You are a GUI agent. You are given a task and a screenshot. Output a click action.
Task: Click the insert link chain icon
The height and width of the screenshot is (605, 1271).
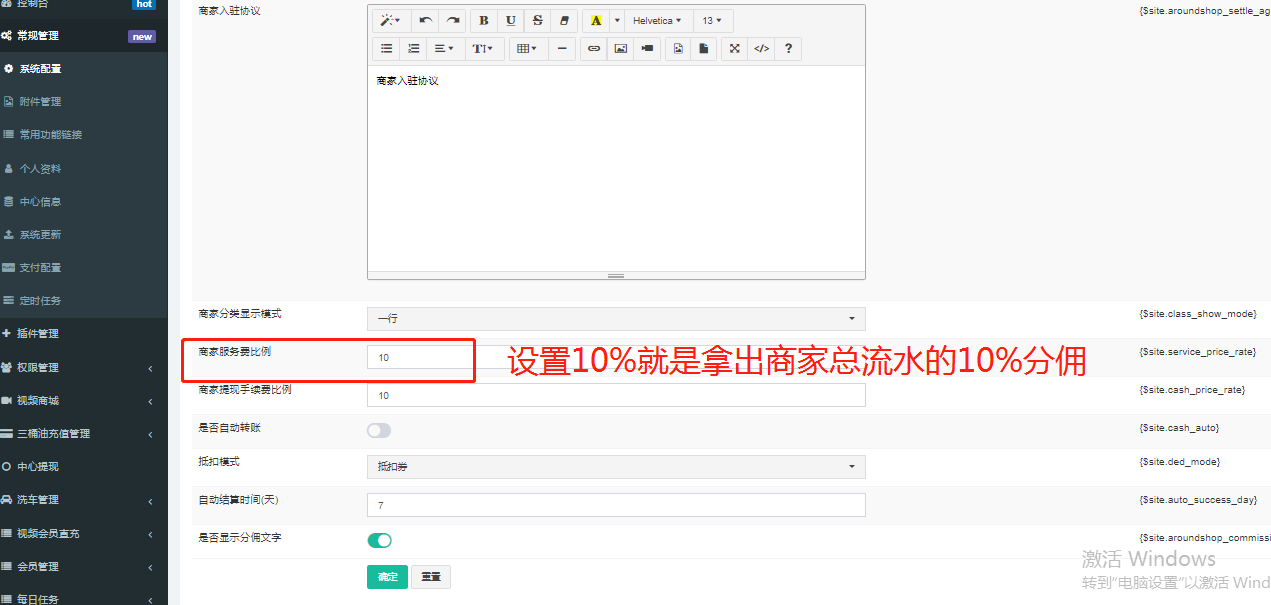(x=594, y=48)
